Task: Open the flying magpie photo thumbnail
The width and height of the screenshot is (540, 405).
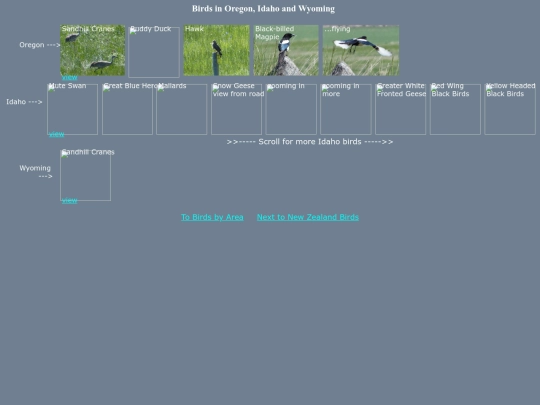Action: coord(361,50)
